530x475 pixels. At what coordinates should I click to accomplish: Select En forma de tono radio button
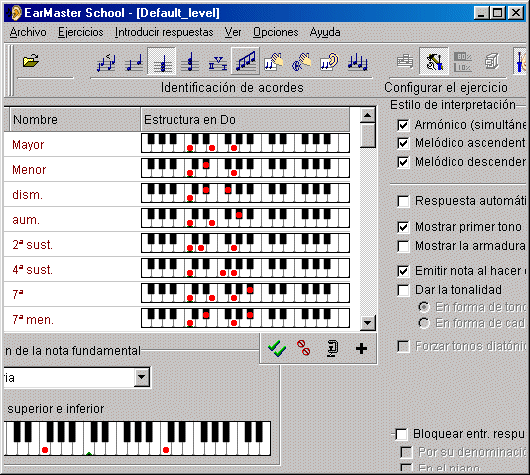[424, 307]
